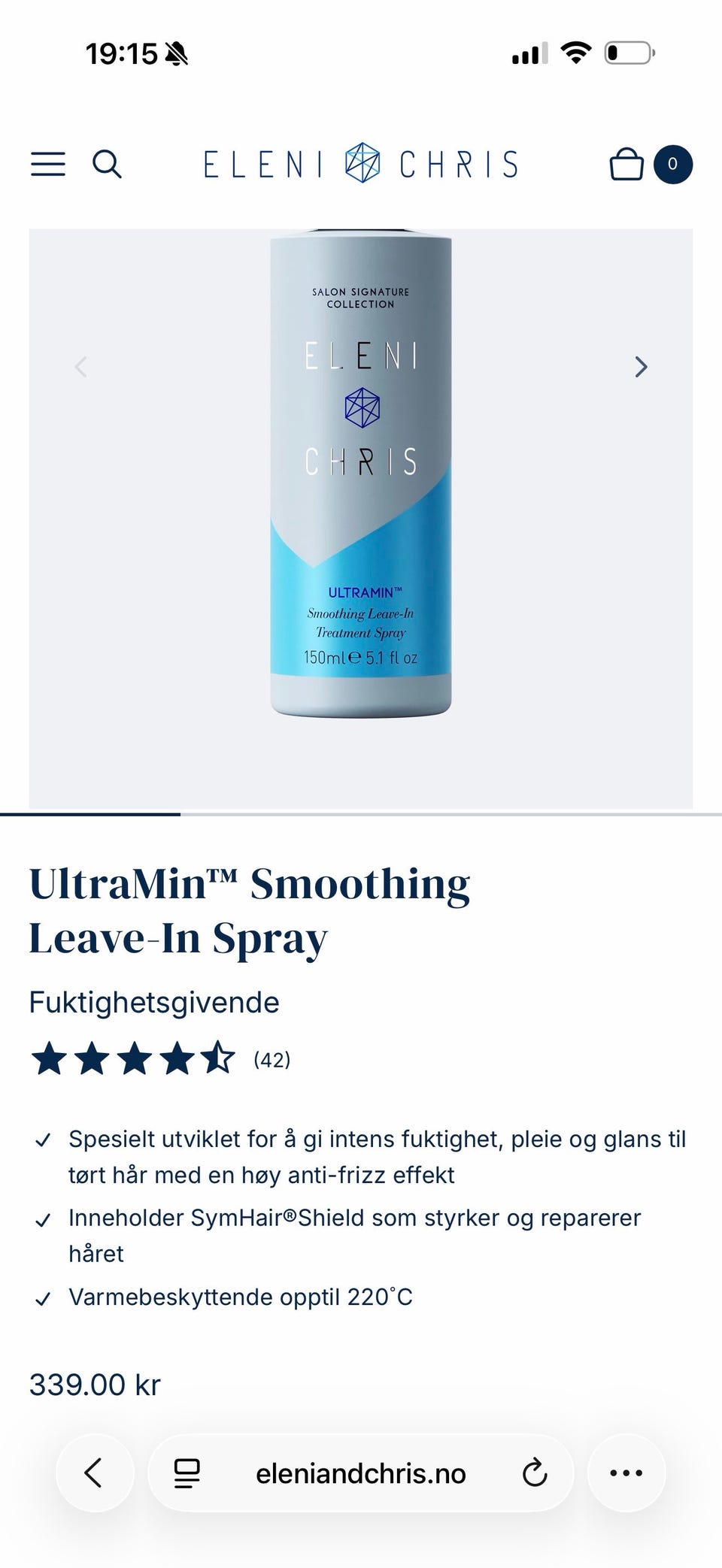
Task: Tap the Fuktighetsgivende subtitle text
Action: 154,1002
